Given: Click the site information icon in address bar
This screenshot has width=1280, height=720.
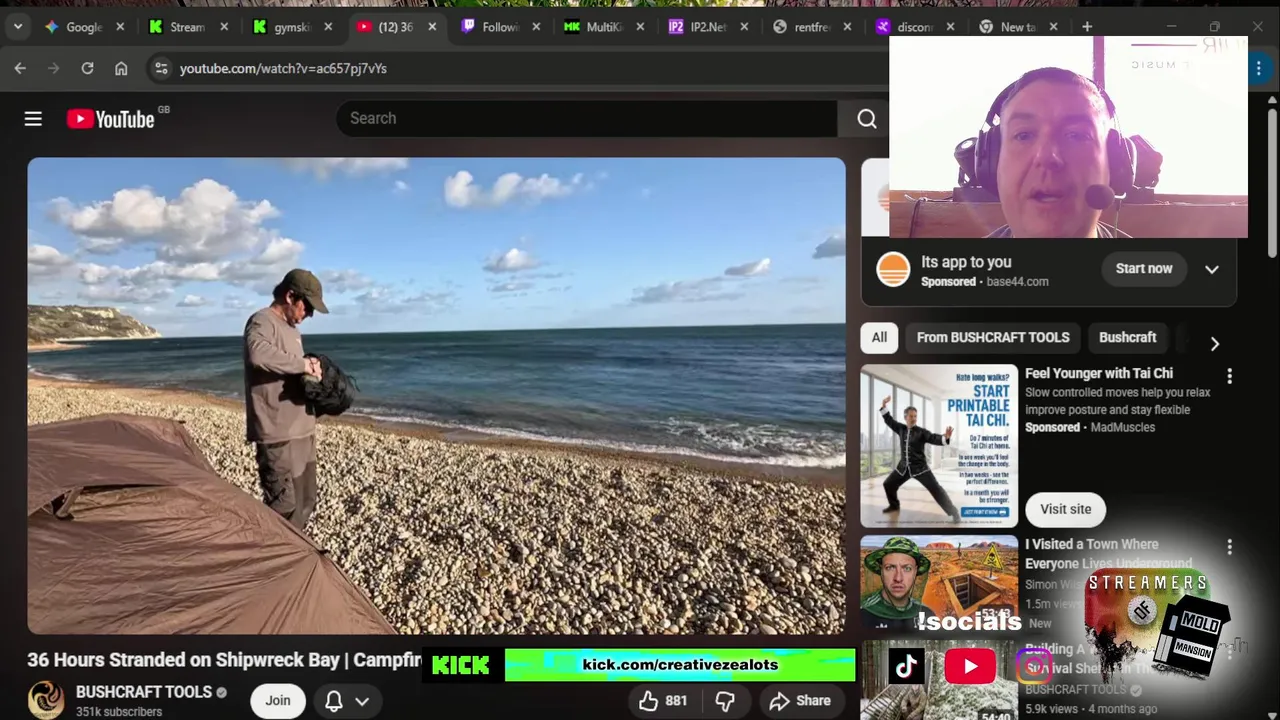Looking at the screenshot, I should point(160,68).
